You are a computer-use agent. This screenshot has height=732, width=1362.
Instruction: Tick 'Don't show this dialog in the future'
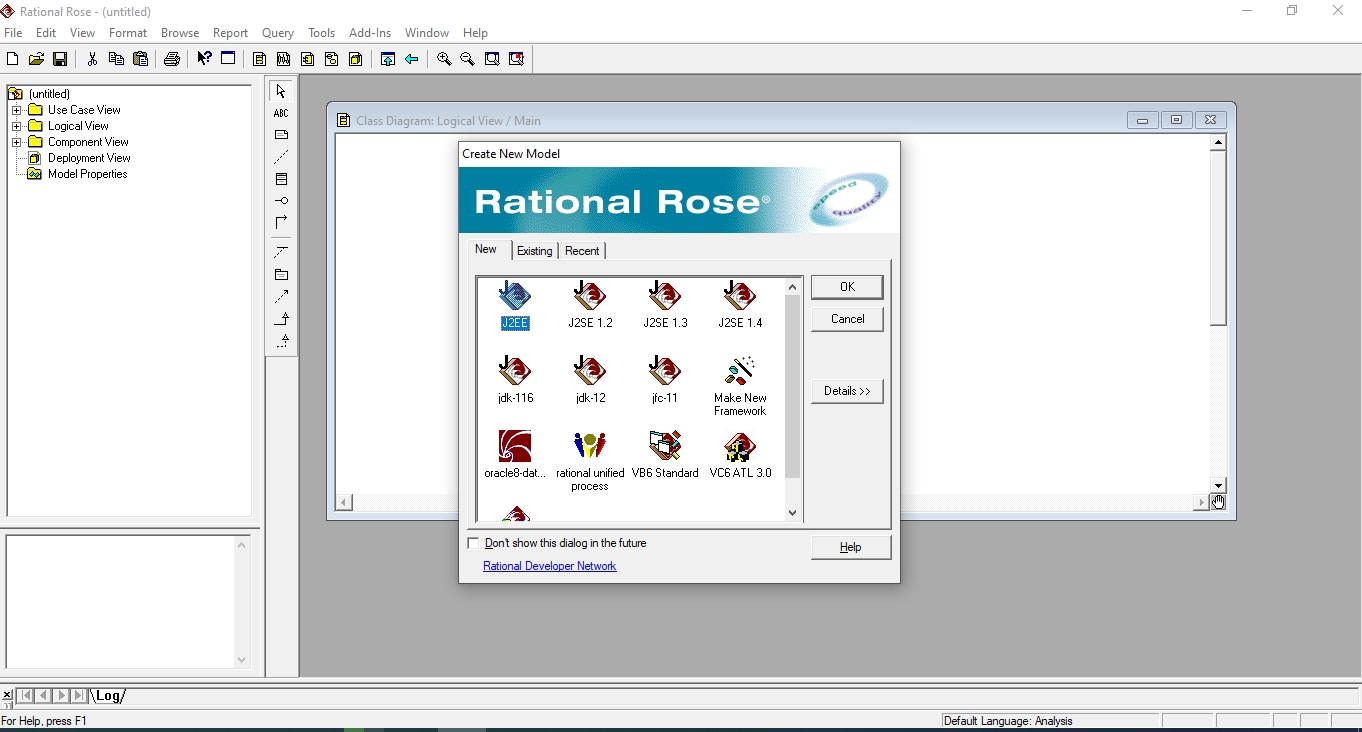tap(474, 543)
